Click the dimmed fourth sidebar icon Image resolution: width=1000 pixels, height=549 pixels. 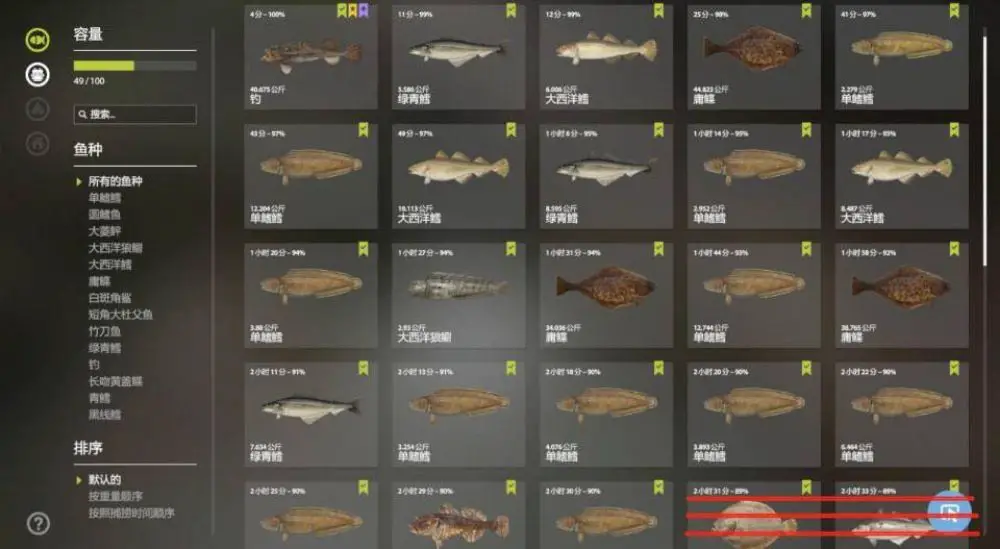coord(38,143)
